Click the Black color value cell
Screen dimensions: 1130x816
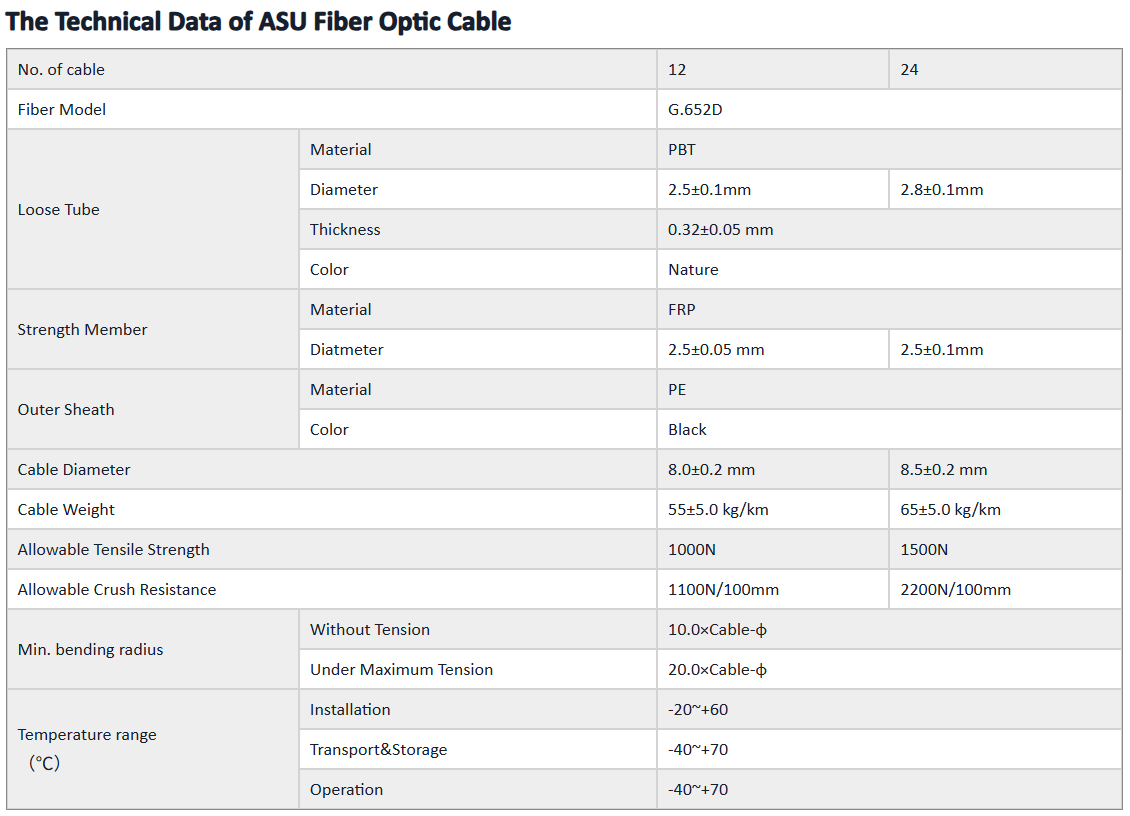pos(889,430)
